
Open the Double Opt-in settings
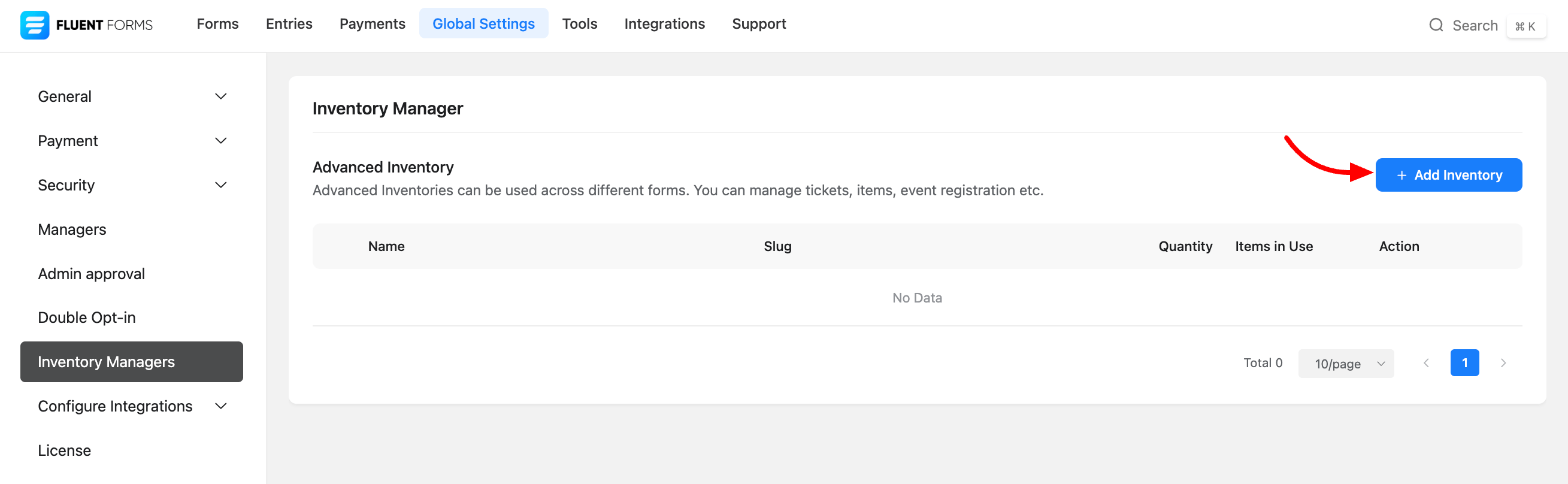[x=86, y=318]
